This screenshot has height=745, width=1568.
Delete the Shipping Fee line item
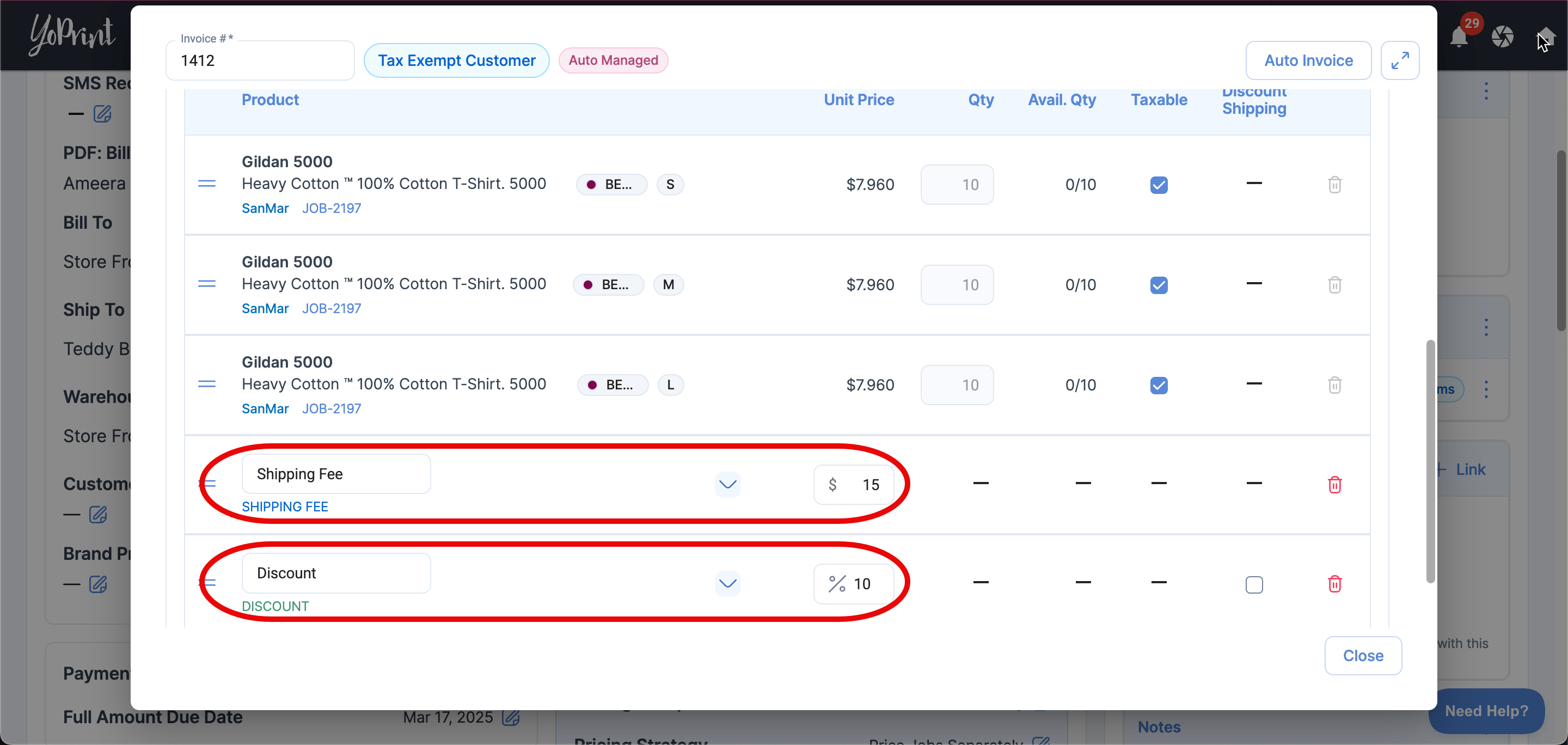click(1334, 485)
